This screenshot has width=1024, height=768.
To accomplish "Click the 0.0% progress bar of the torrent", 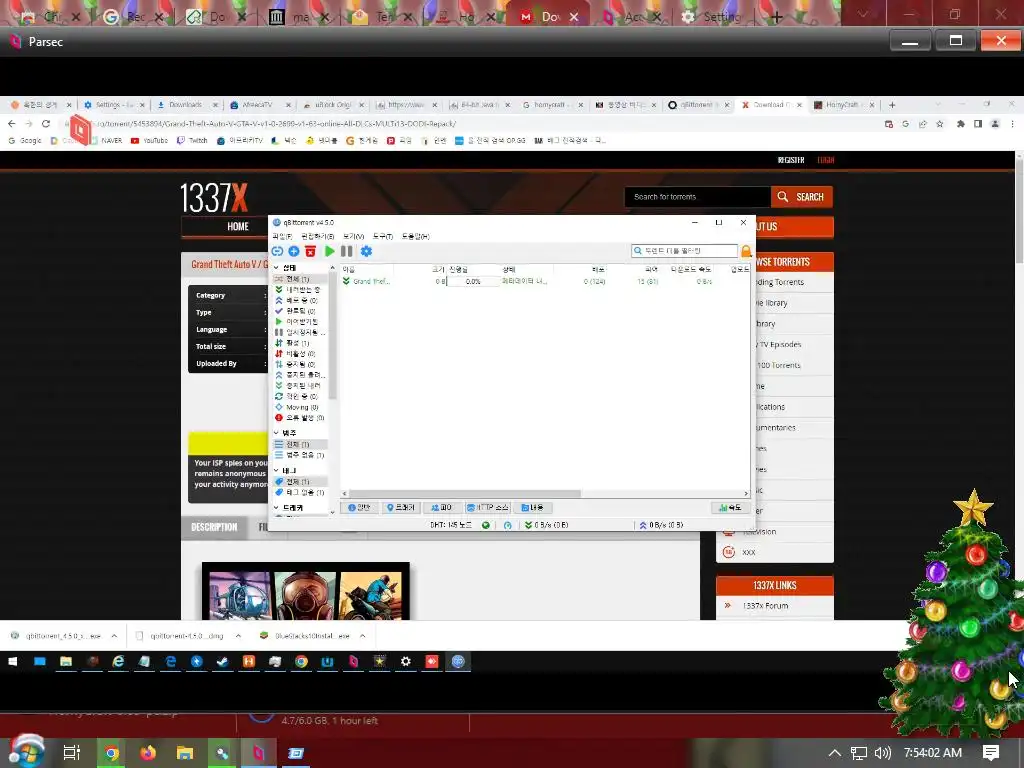I will [473, 281].
